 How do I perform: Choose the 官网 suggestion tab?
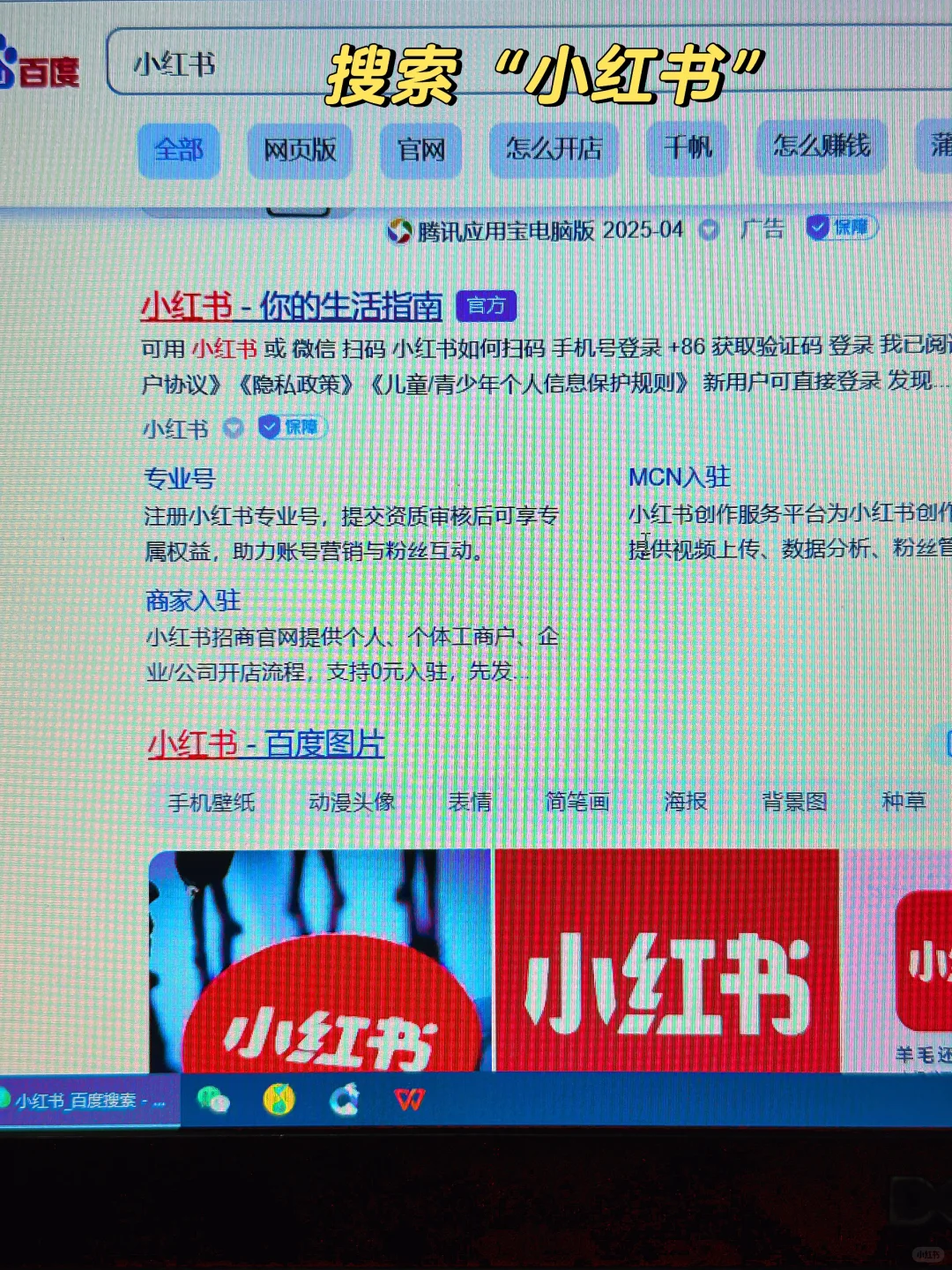click(x=420, y=150)
